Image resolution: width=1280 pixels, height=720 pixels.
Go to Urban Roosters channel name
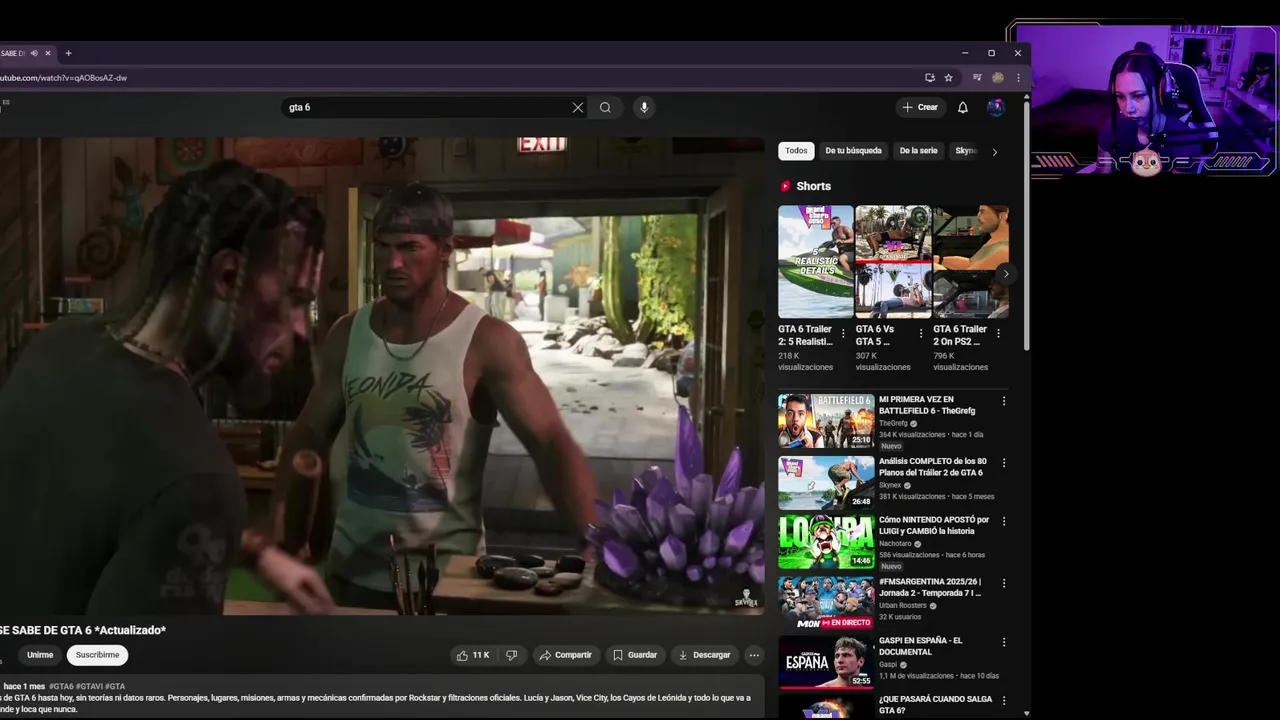[x=903, y=606]
